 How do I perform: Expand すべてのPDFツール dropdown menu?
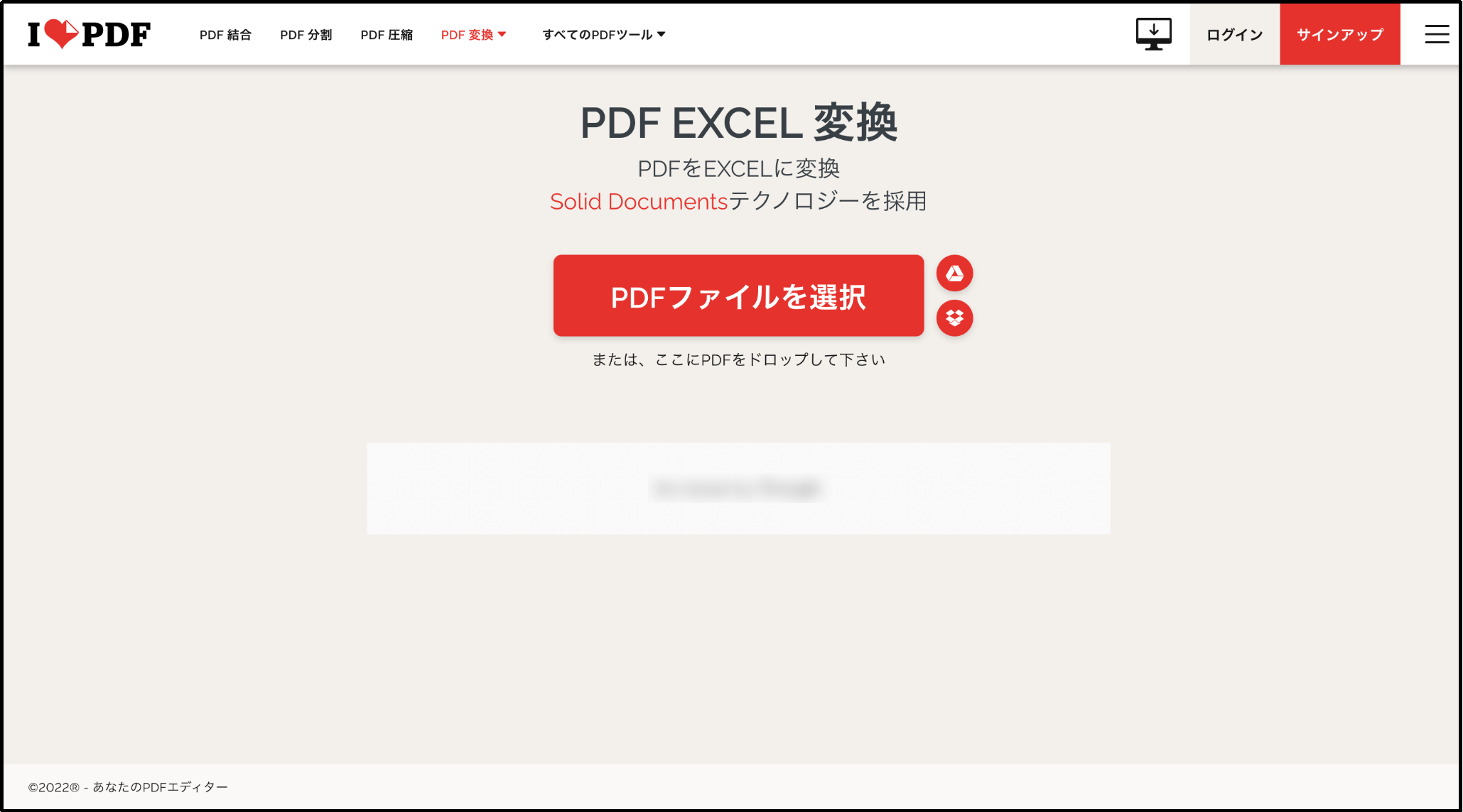click(x=603, y=35)
